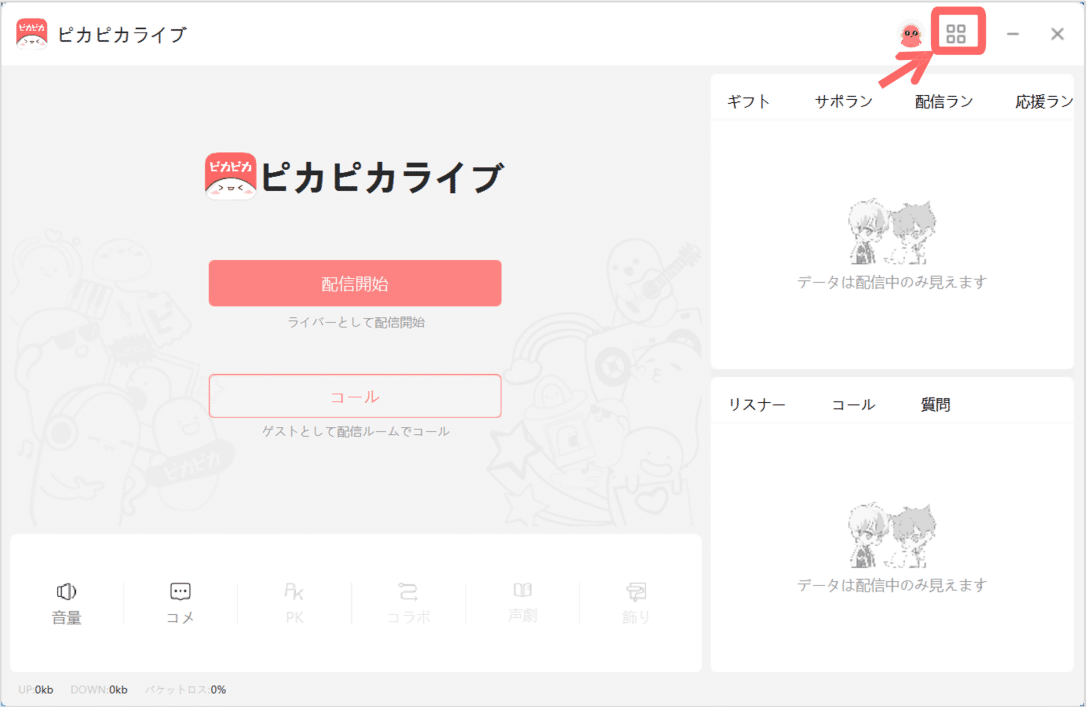Switch to the 応援ラン tab
1087x707 pixels.
[1044, 102]
